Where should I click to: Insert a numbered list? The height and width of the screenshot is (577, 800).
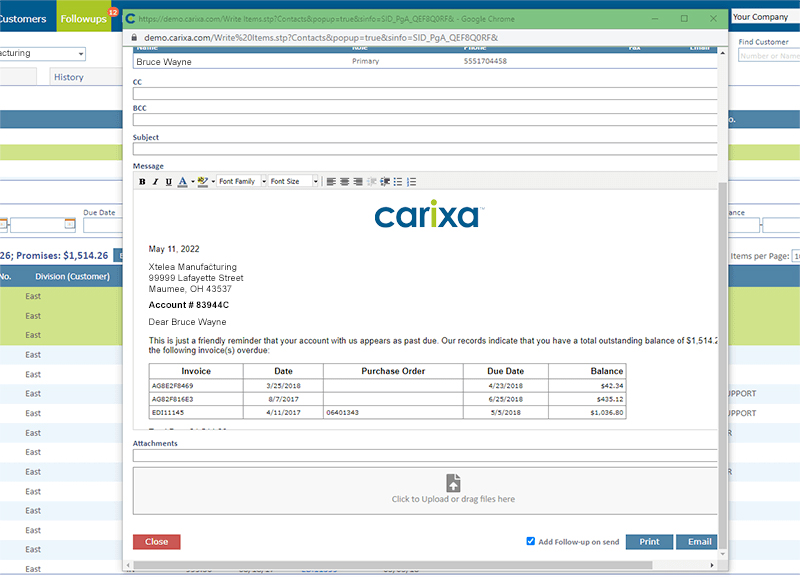[x=412, y=182]
